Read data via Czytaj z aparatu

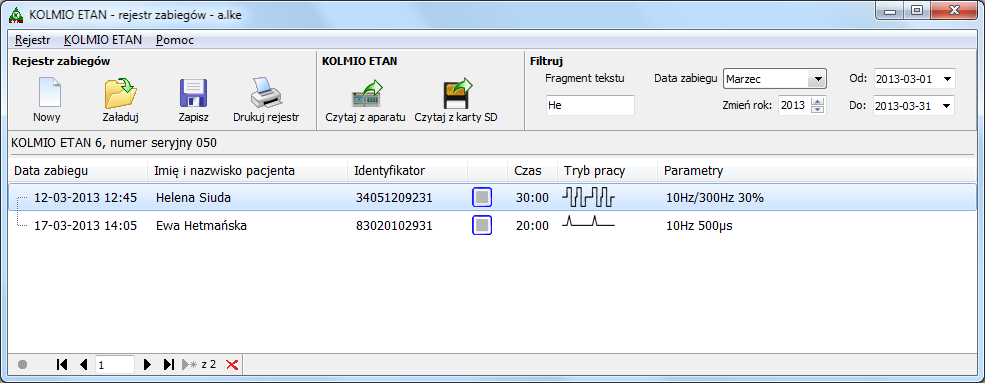point(366,99)
